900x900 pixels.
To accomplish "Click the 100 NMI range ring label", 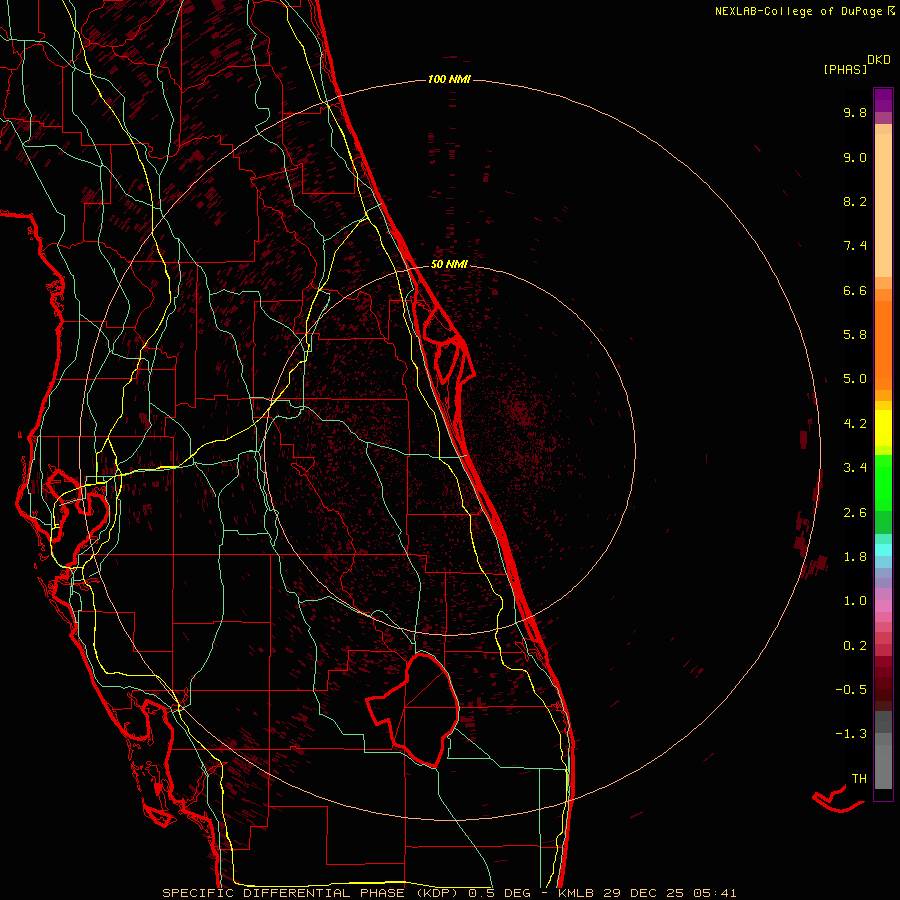I will pos(449,79).
